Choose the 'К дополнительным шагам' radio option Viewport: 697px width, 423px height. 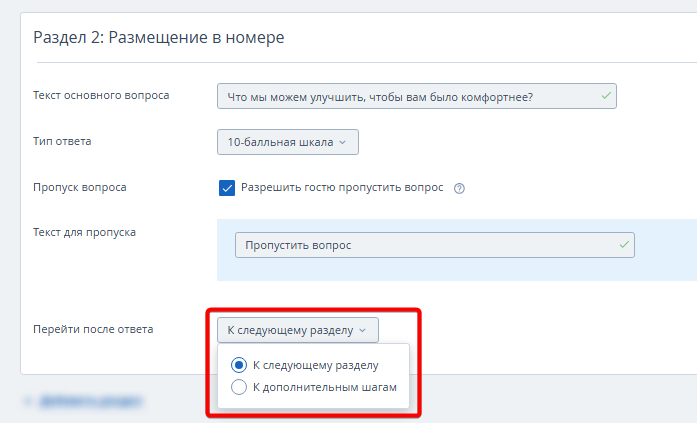239,387
